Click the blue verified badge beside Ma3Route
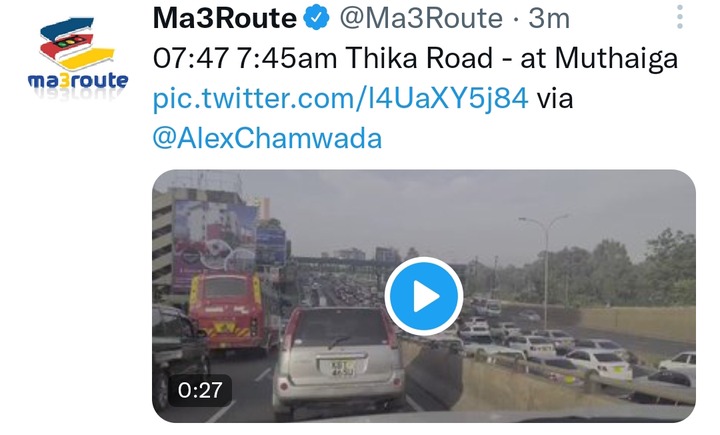Screen dimensions: 720x435 pos(316,18)
